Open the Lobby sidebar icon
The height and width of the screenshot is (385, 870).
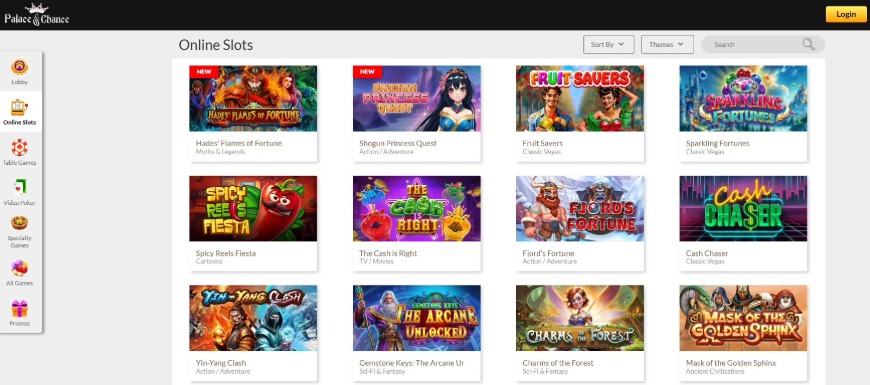19,67
